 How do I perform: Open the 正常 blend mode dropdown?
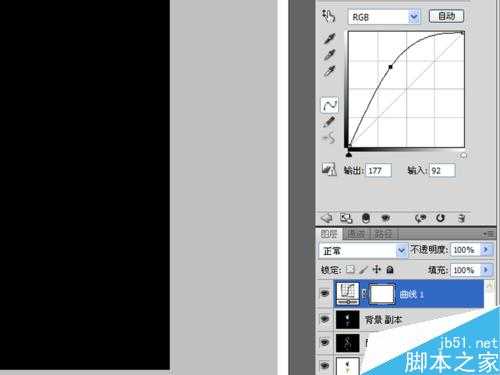pos(402,250)
